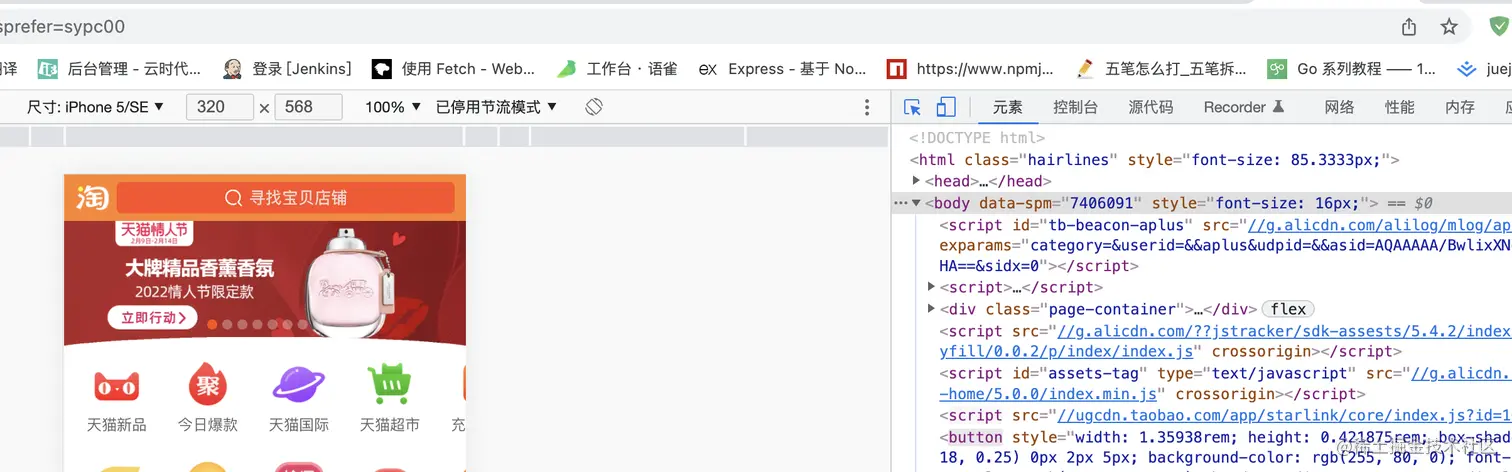Click the Taobao 淘 logo
1512x472 pixels.
pyautogui.click(x=92, y=197)
